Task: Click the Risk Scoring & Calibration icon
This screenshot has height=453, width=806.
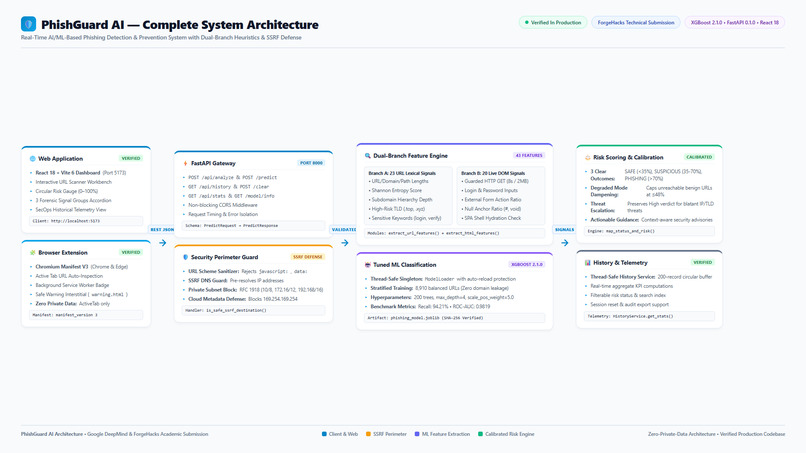Action: tap(588, 157)
